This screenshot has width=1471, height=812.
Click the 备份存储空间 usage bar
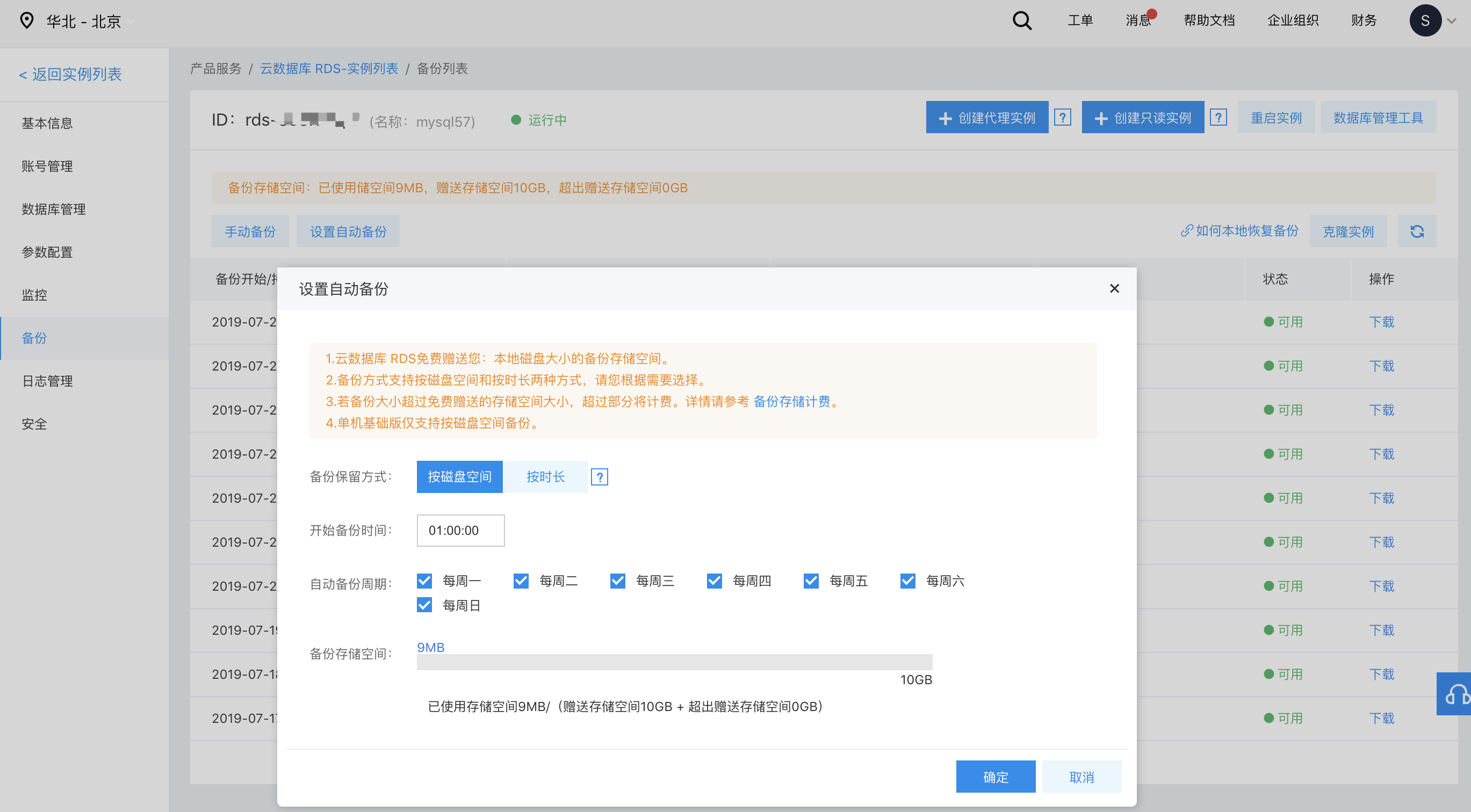coord(674,662)
